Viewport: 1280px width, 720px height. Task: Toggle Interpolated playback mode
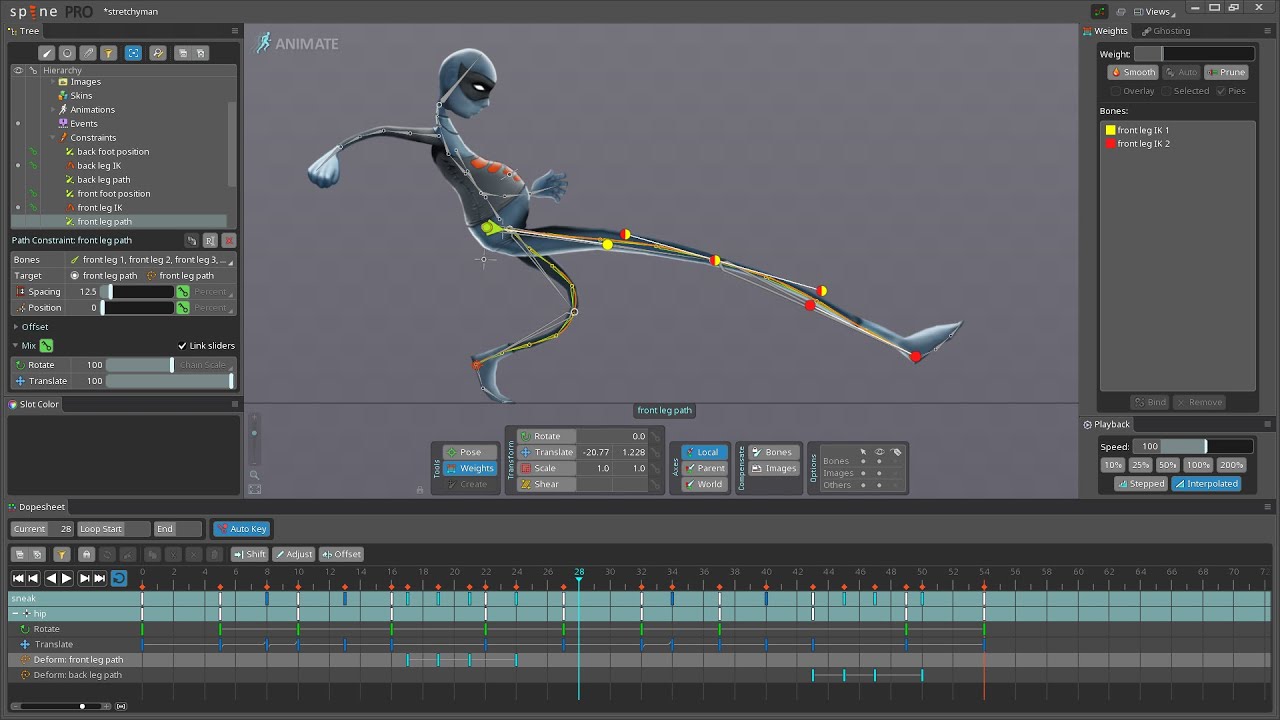coord(1207,484)
